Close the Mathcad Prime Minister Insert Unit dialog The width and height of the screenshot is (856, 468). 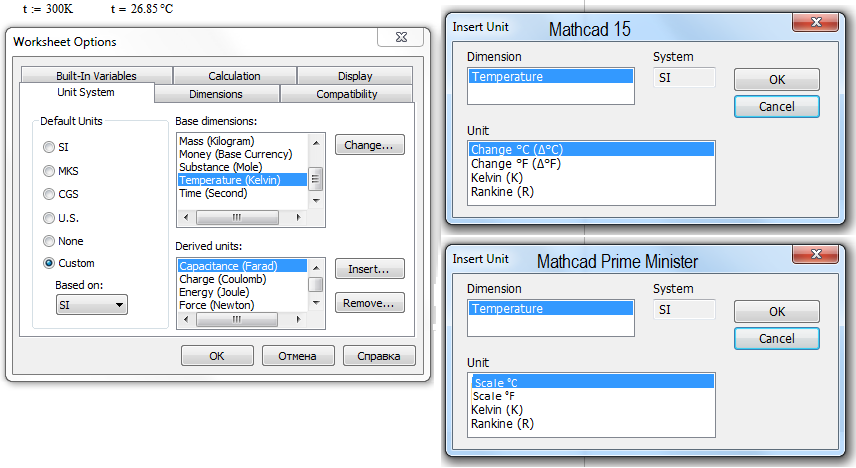816,254
